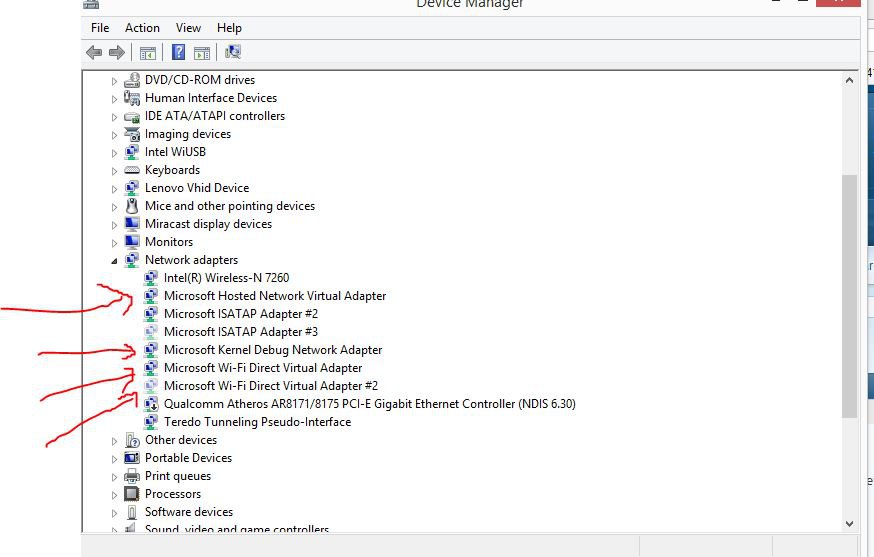874x557 pixels.
Task: Click the Forward arrow toolbar icon
Action: 117,53
